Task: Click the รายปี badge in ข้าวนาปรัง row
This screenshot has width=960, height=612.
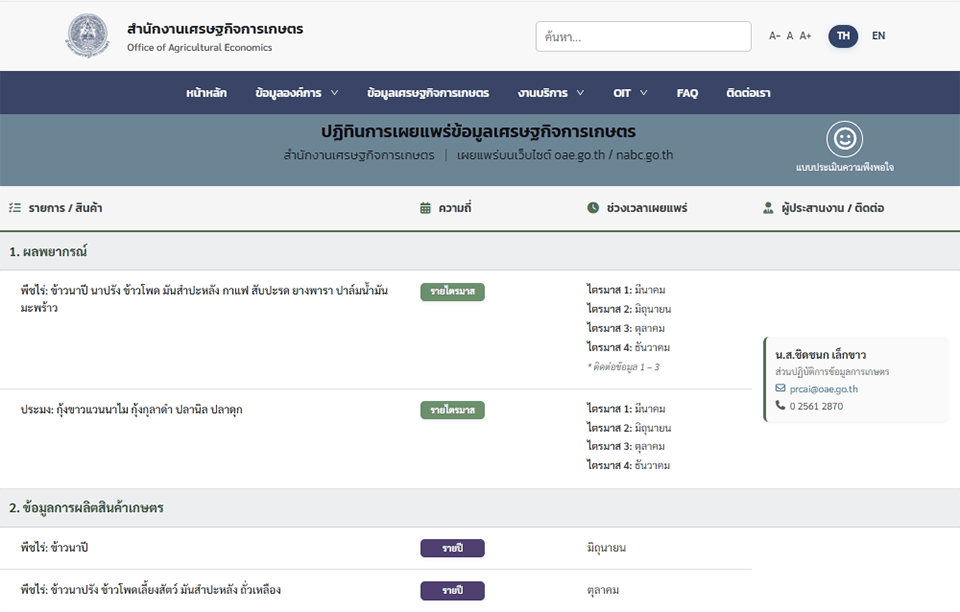Action: pos(452,591)
